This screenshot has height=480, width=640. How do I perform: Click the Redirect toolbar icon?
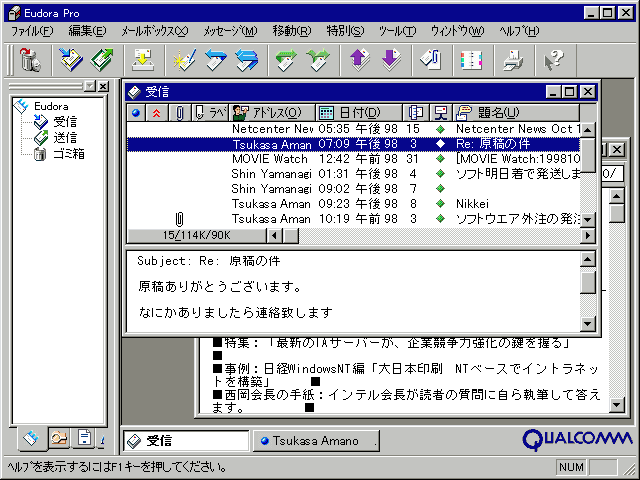[318, 60]
